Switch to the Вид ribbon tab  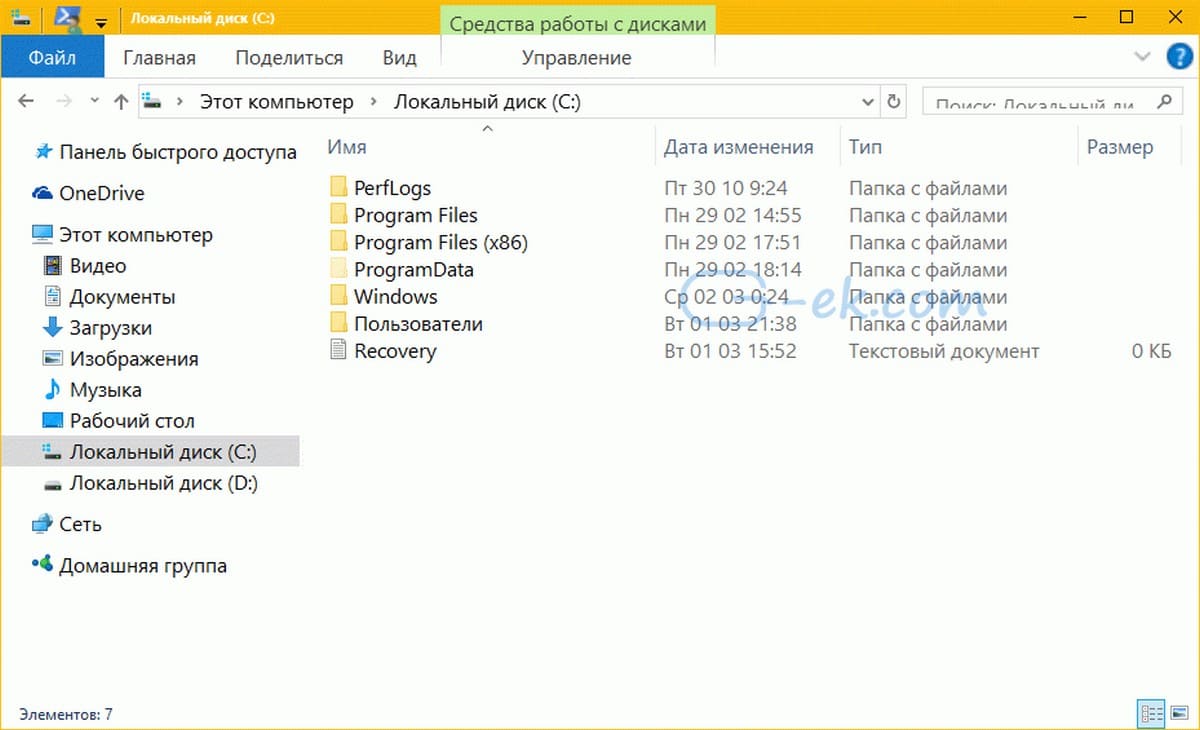399,58
